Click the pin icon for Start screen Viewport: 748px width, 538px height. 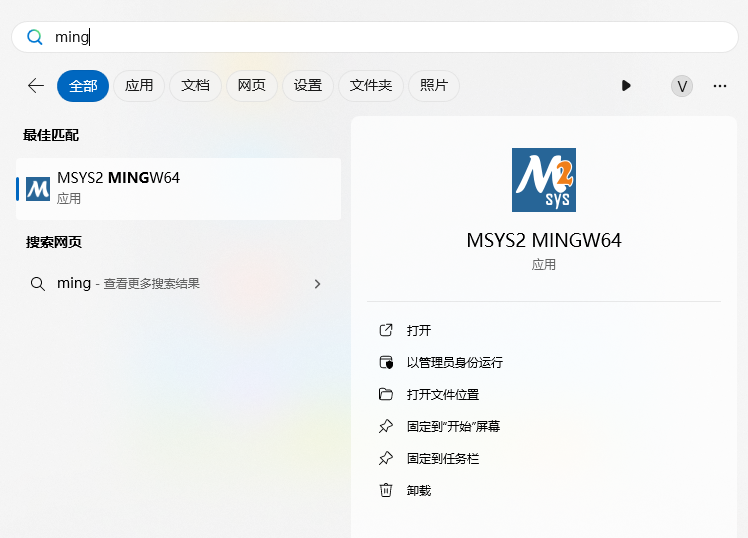tap(386, 426)
